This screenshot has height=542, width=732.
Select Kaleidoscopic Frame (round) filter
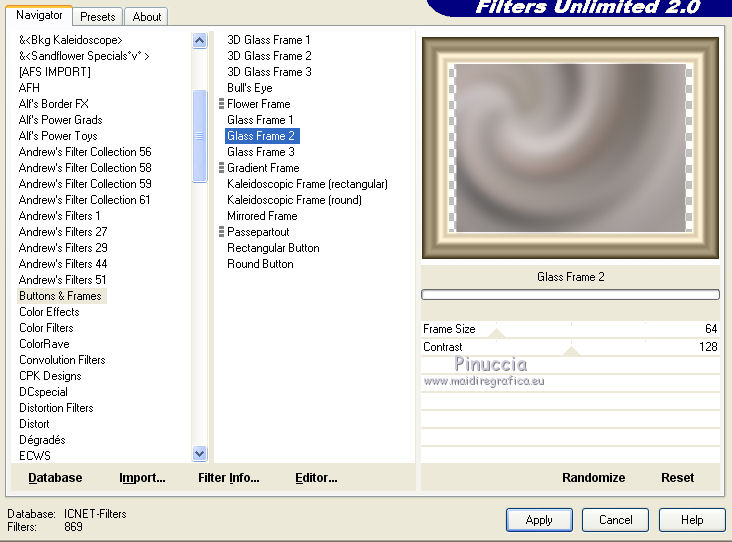pos(294,200)
